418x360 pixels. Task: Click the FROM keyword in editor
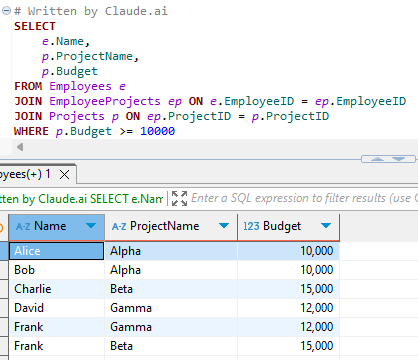pyautogui.click(x=28, y=86)
